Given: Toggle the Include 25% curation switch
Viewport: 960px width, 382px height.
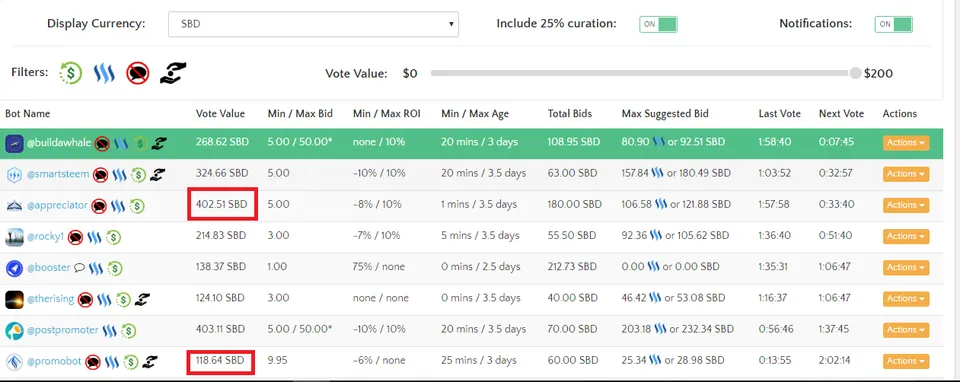Looking at the screenshot, I should [x=658, y=24].
